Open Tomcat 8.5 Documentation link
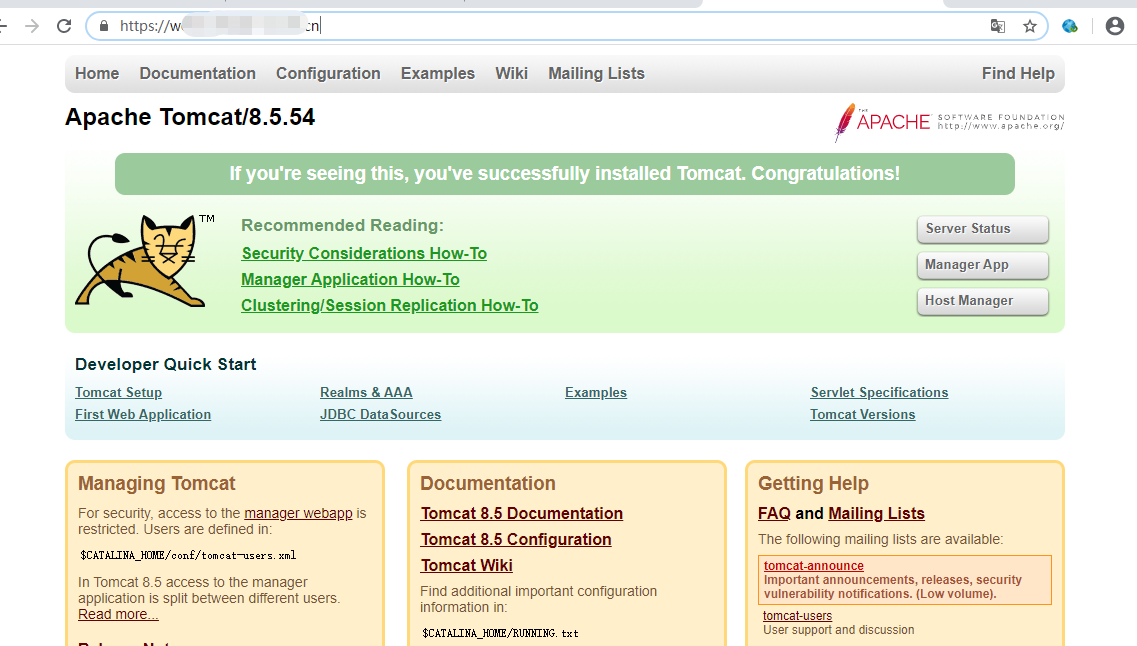This screenshot has width=1137, height=646. [521, 513]
